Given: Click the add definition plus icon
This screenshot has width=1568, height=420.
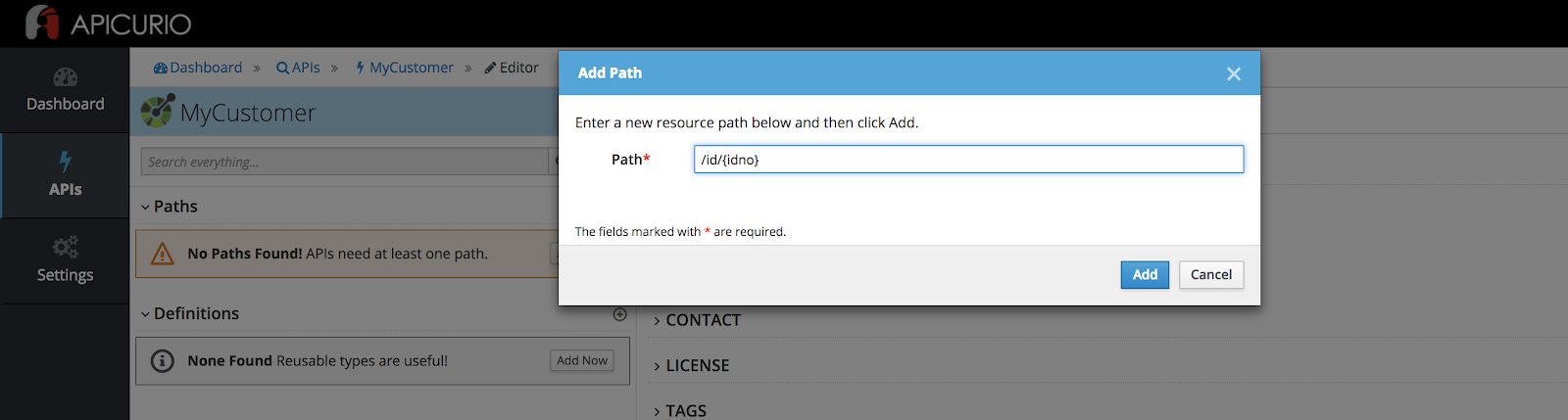Looking at the screenshot, I should 619,314.
